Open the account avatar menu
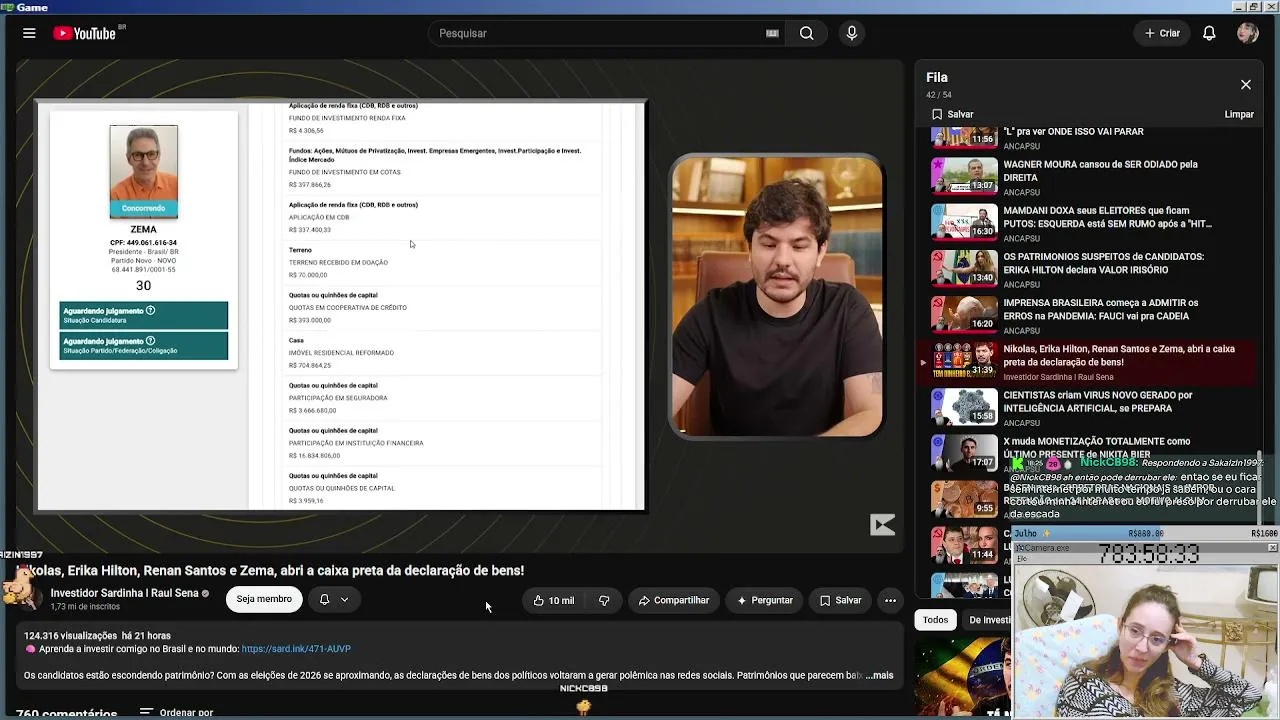This screenshot has height=720, width=1280. (x=1247, y=33)
